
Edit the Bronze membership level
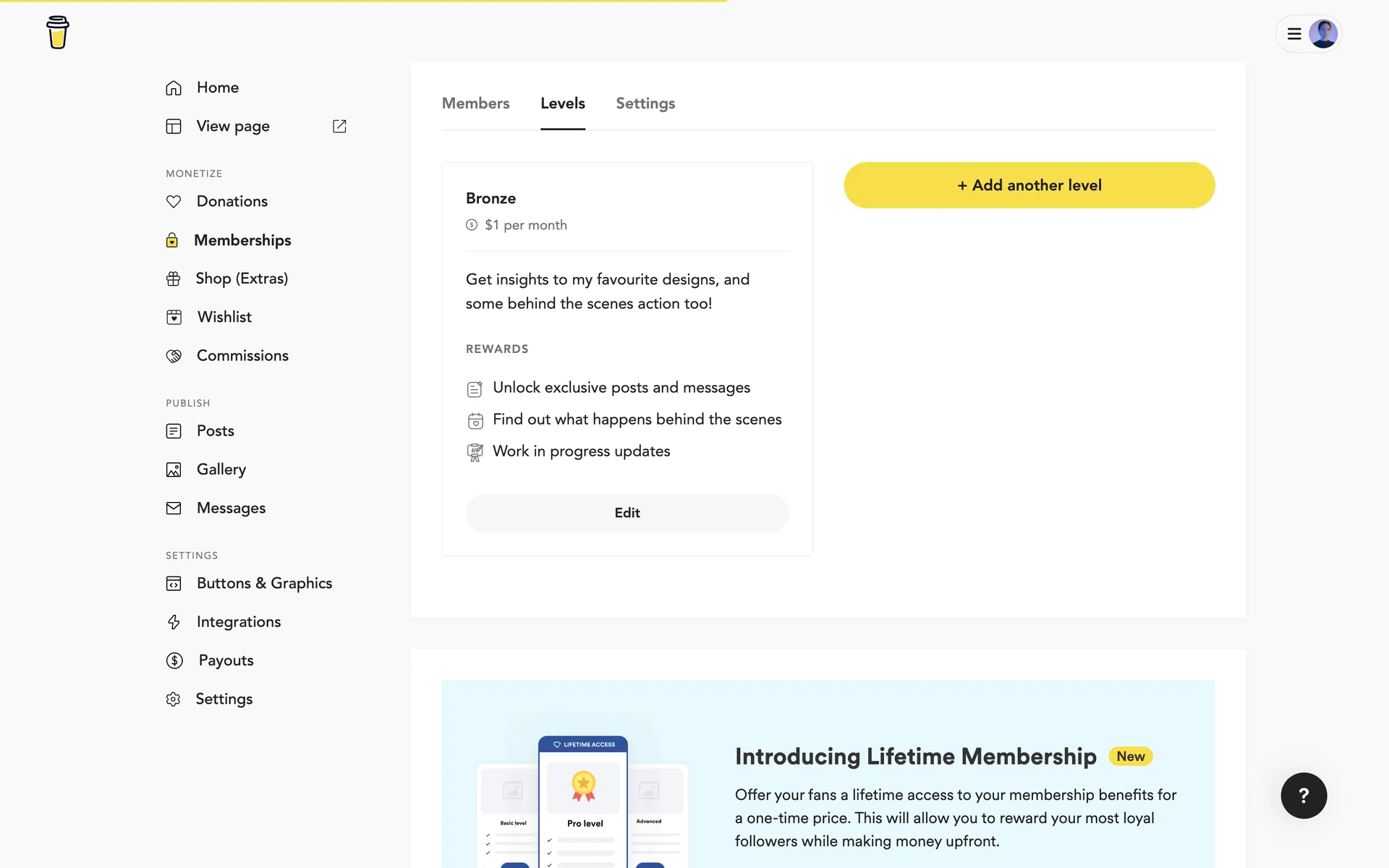click(626, 513)
